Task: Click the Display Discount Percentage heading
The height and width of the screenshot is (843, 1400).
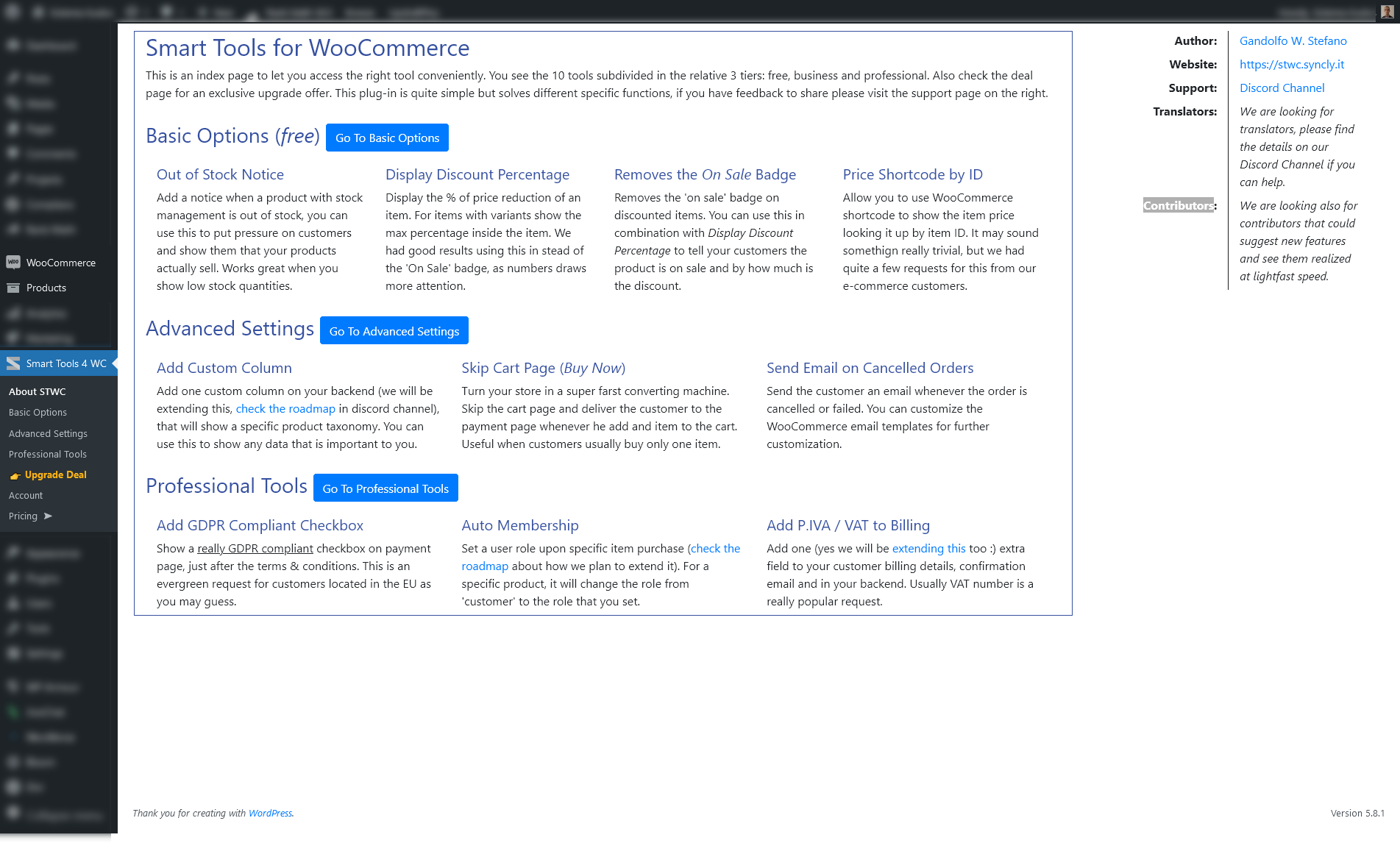Action: tap(477, 175)
